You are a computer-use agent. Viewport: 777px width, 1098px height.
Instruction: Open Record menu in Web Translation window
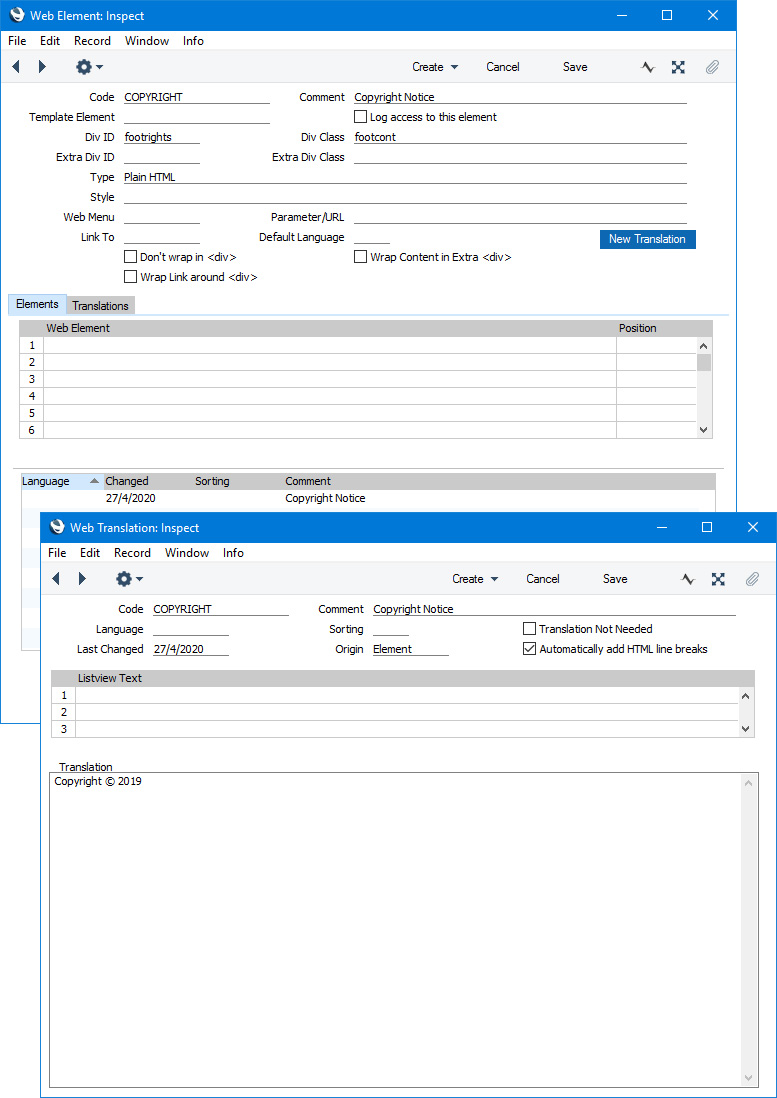tap(132, 553)
